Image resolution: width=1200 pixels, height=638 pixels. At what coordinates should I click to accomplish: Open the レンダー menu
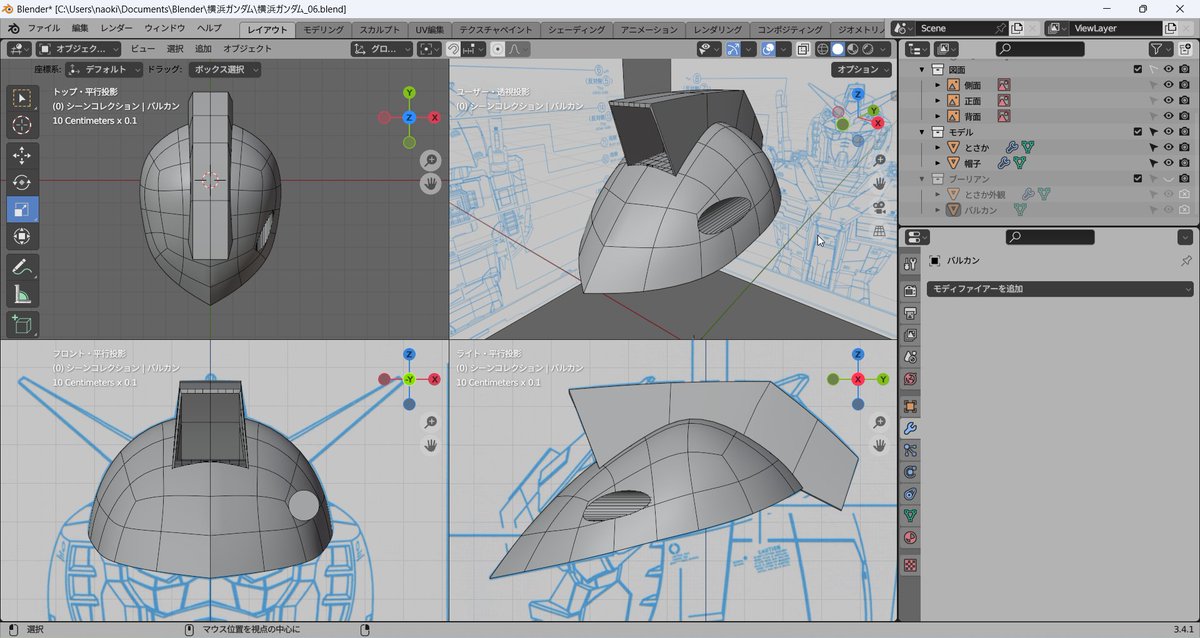point(116,28)
